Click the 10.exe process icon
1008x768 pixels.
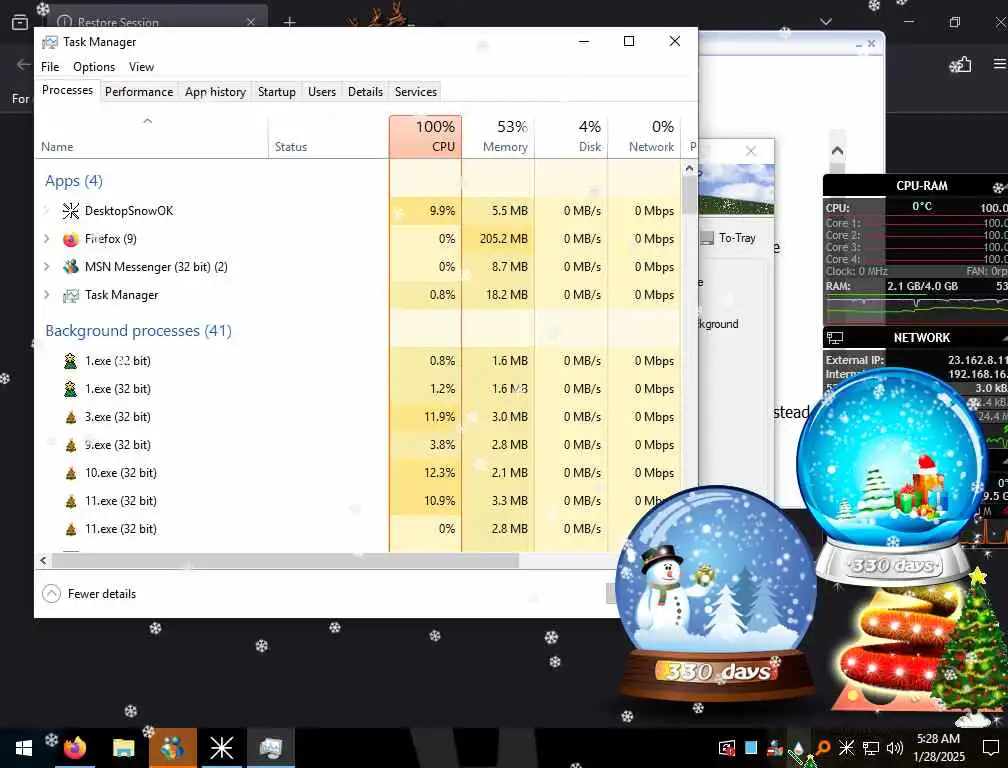(x=71, y=473)
